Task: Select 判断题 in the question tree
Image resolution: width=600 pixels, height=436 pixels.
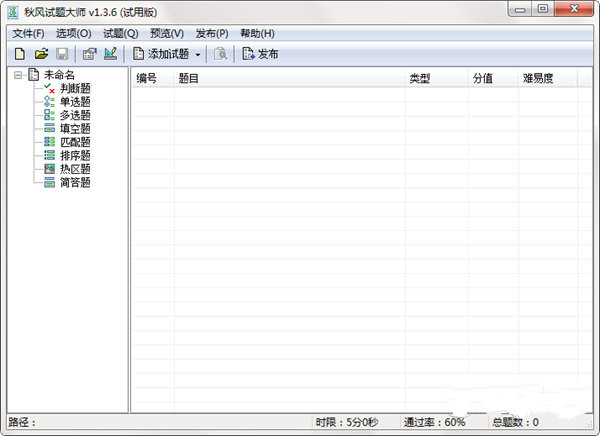Action: [75, 88]
